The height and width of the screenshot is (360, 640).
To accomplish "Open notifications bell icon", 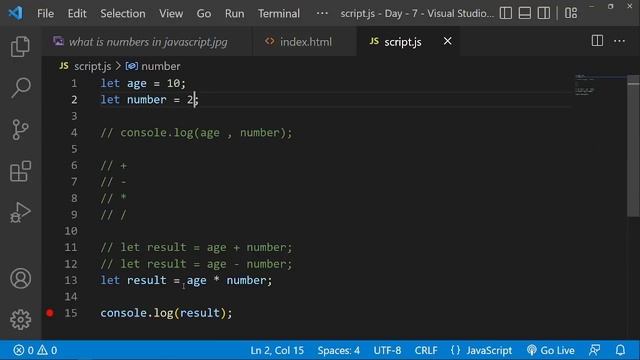I will click(x=620, y=350).
